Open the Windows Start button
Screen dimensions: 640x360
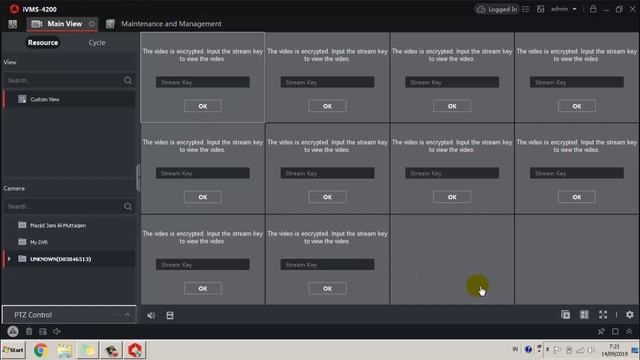(x=13, y=350)
